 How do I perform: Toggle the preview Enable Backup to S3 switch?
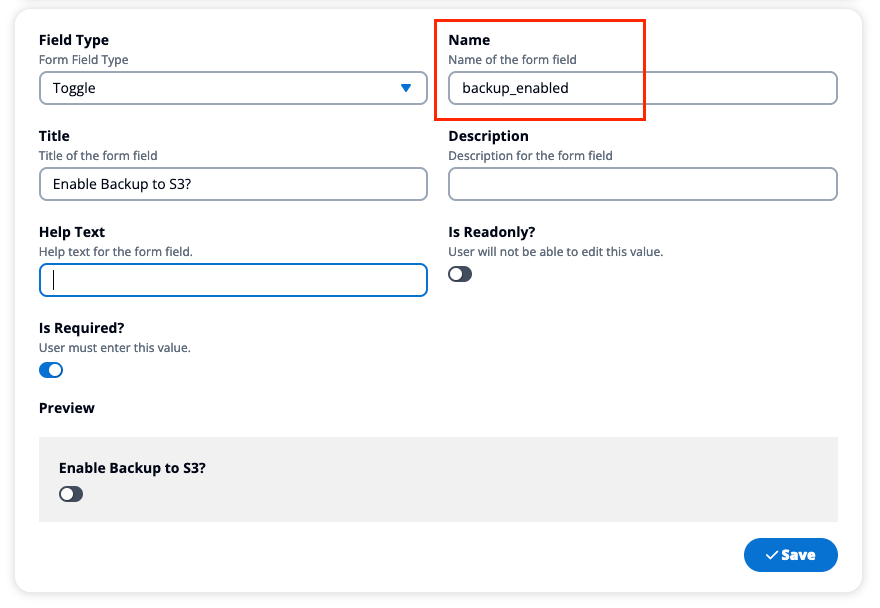[71, 494]
